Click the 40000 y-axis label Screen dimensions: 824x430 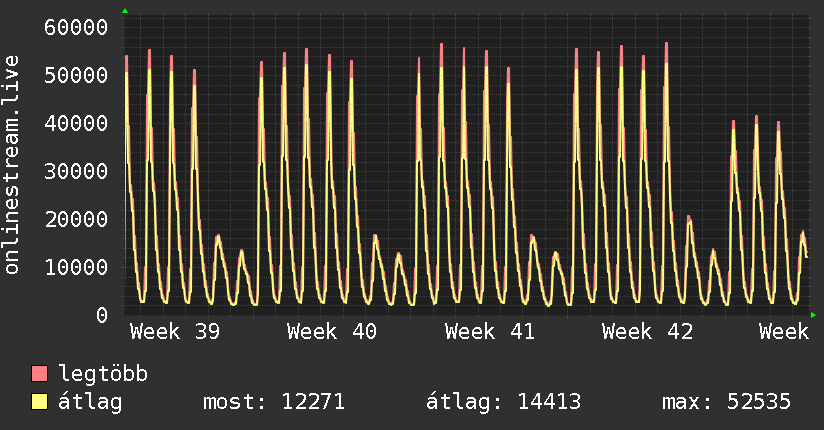[76, 124]
